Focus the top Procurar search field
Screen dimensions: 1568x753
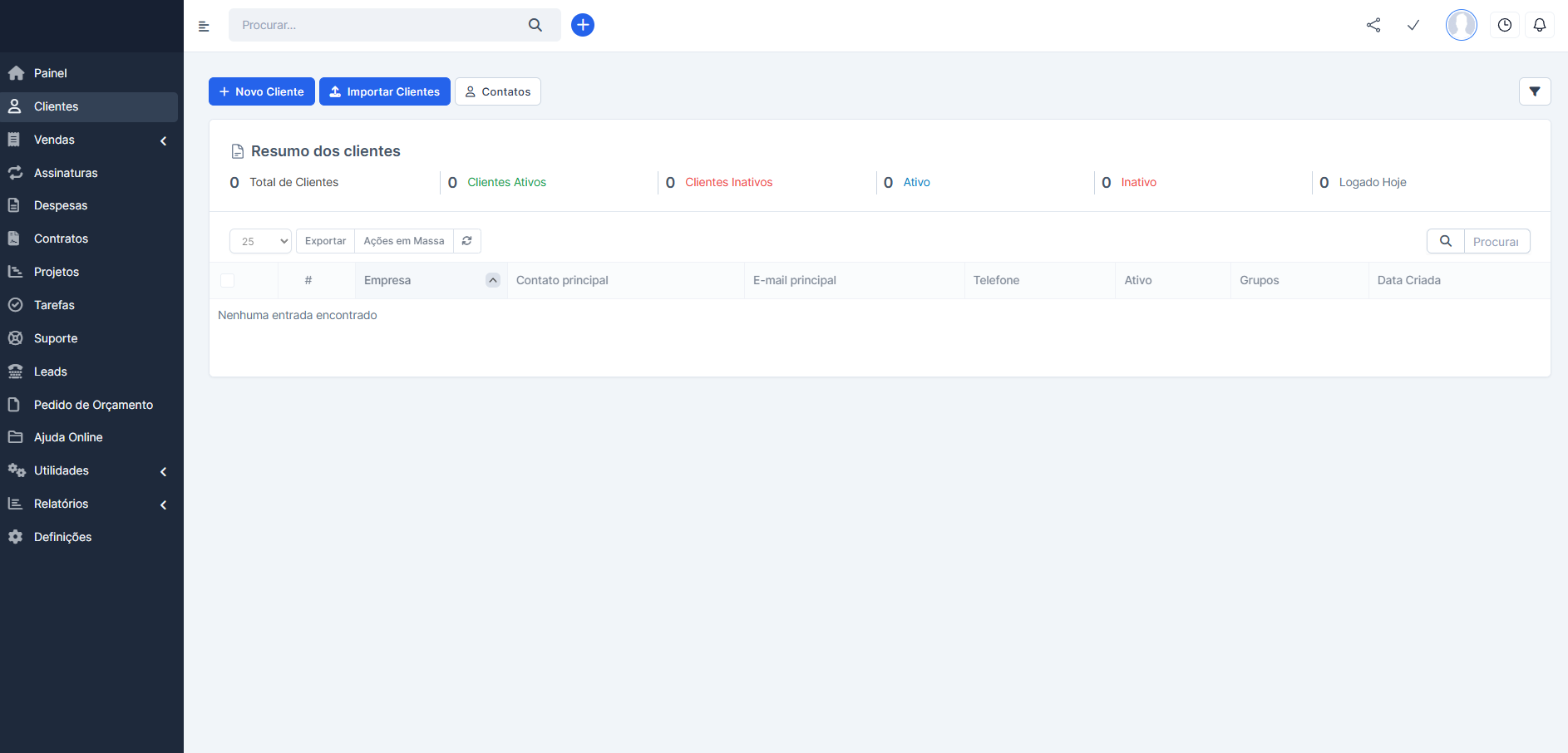[380, 25]
